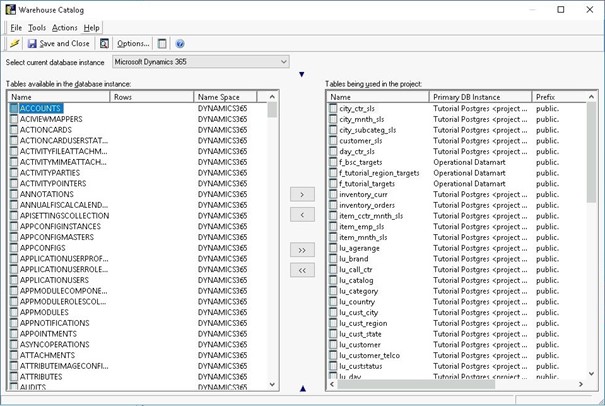Viewport: 605px width, 406px height.
Task: Click the window layout icon beside Options
Action: coord(163,44)
